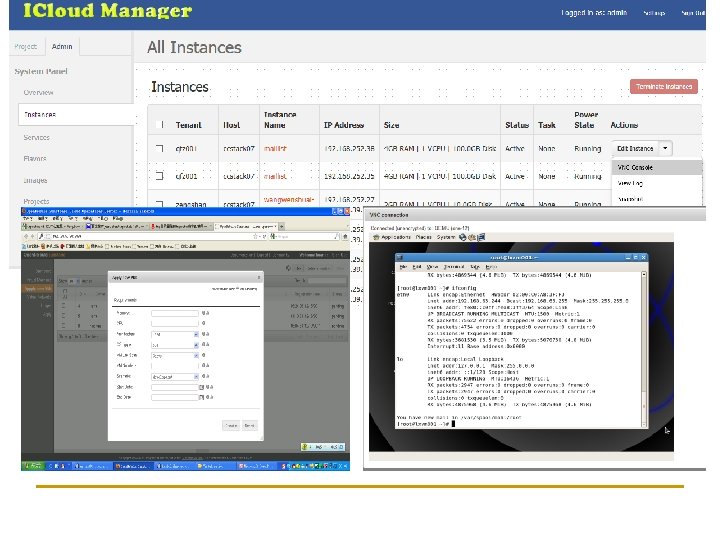The height and width of the screenshot is (540, 720).
Task: Open the dropdown arrow beside Edit Instance
Action: click(x=665, y=148)
